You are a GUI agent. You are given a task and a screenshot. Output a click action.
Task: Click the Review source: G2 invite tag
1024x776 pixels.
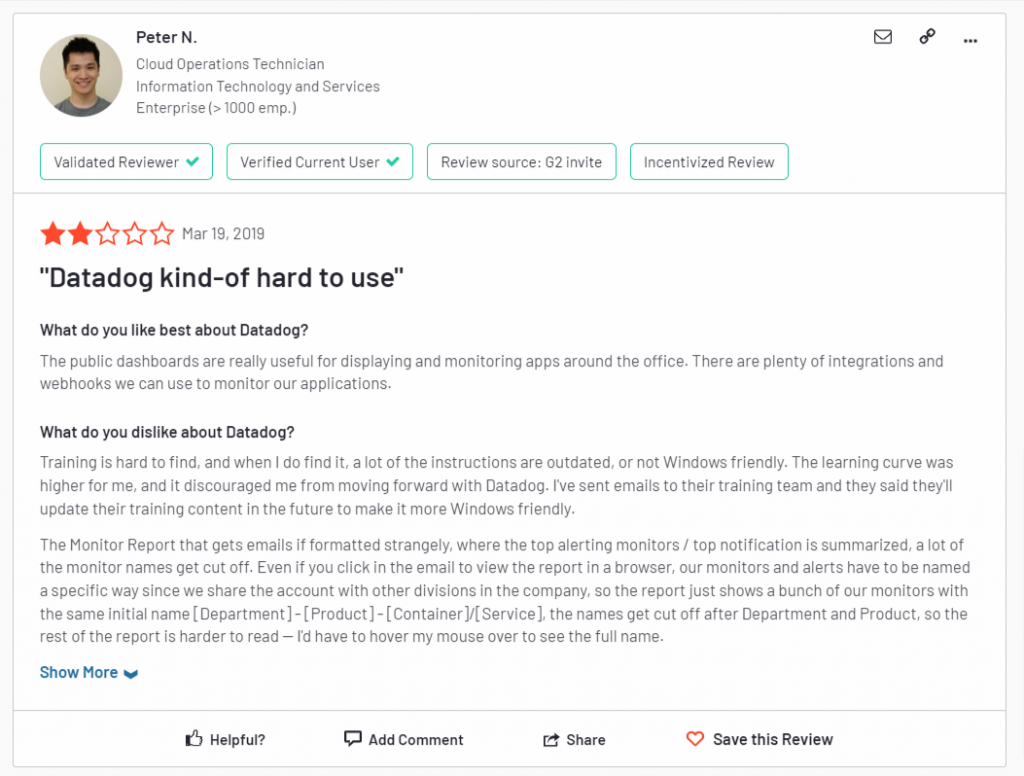click(x=521, y=162)
